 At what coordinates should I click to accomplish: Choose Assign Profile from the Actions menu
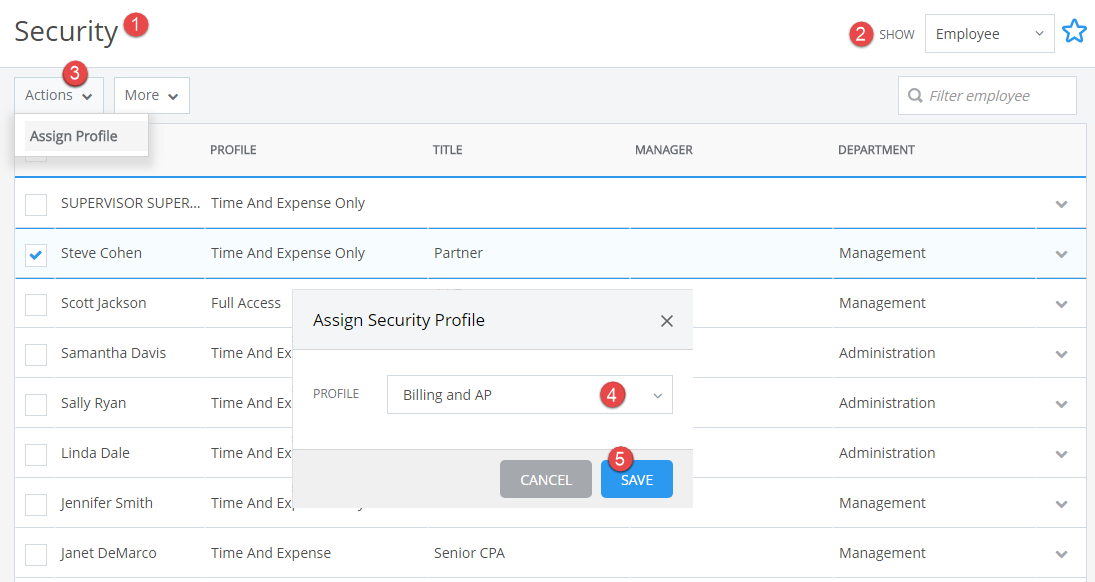(73, 135)
